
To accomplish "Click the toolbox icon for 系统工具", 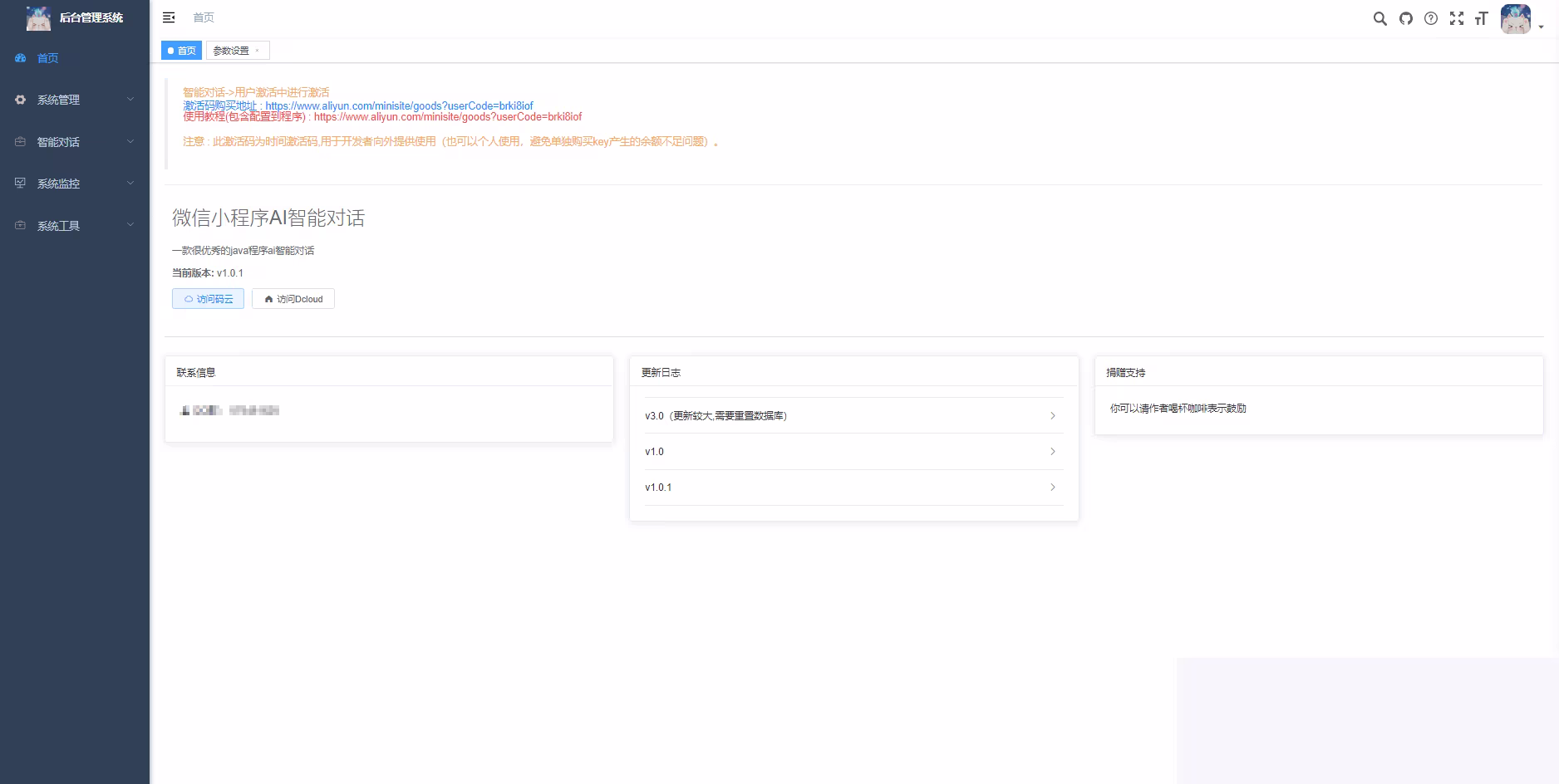I will (x=21, y=226).
